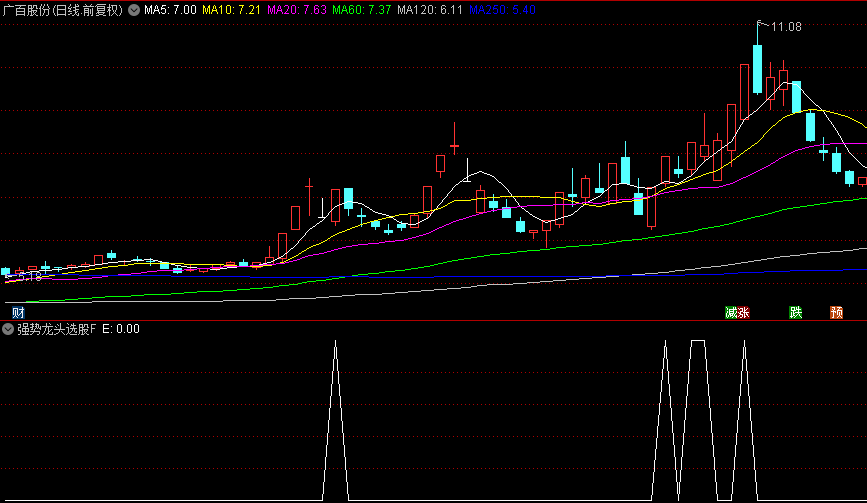
Task: Click the flat-topped signal spike in the indicator panel
Action: click(x=697, y=343)
